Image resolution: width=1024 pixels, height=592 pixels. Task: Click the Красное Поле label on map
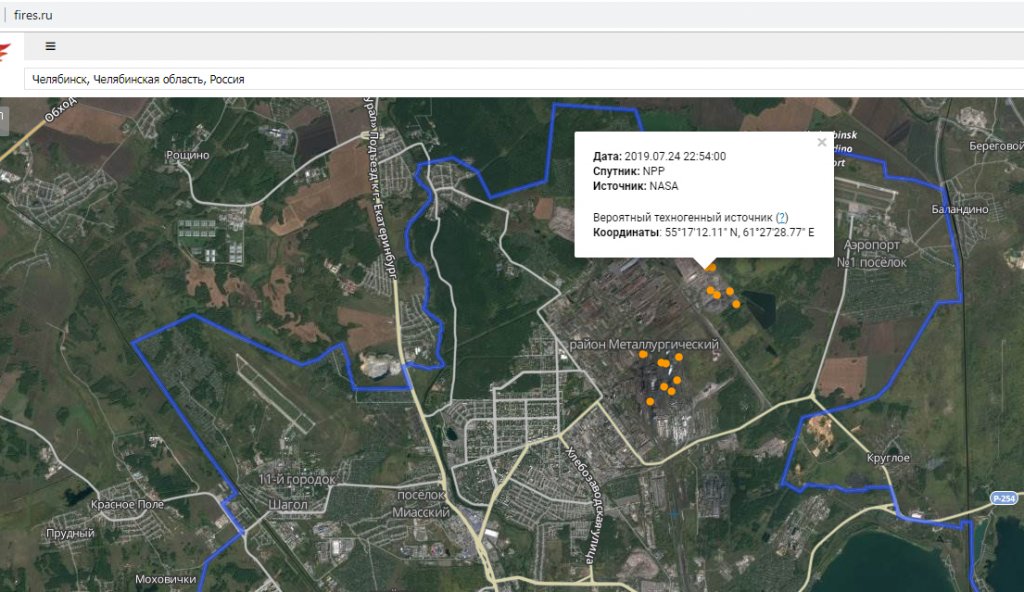[126, 504]
